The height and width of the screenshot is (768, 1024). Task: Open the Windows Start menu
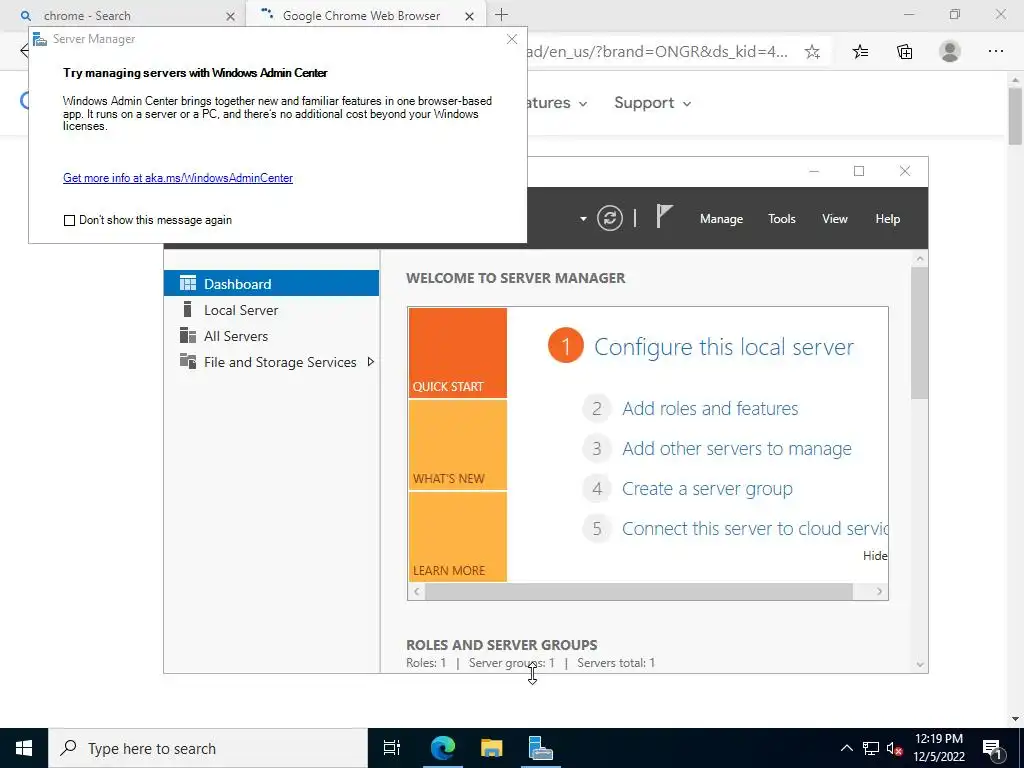[x=24, y=748]
